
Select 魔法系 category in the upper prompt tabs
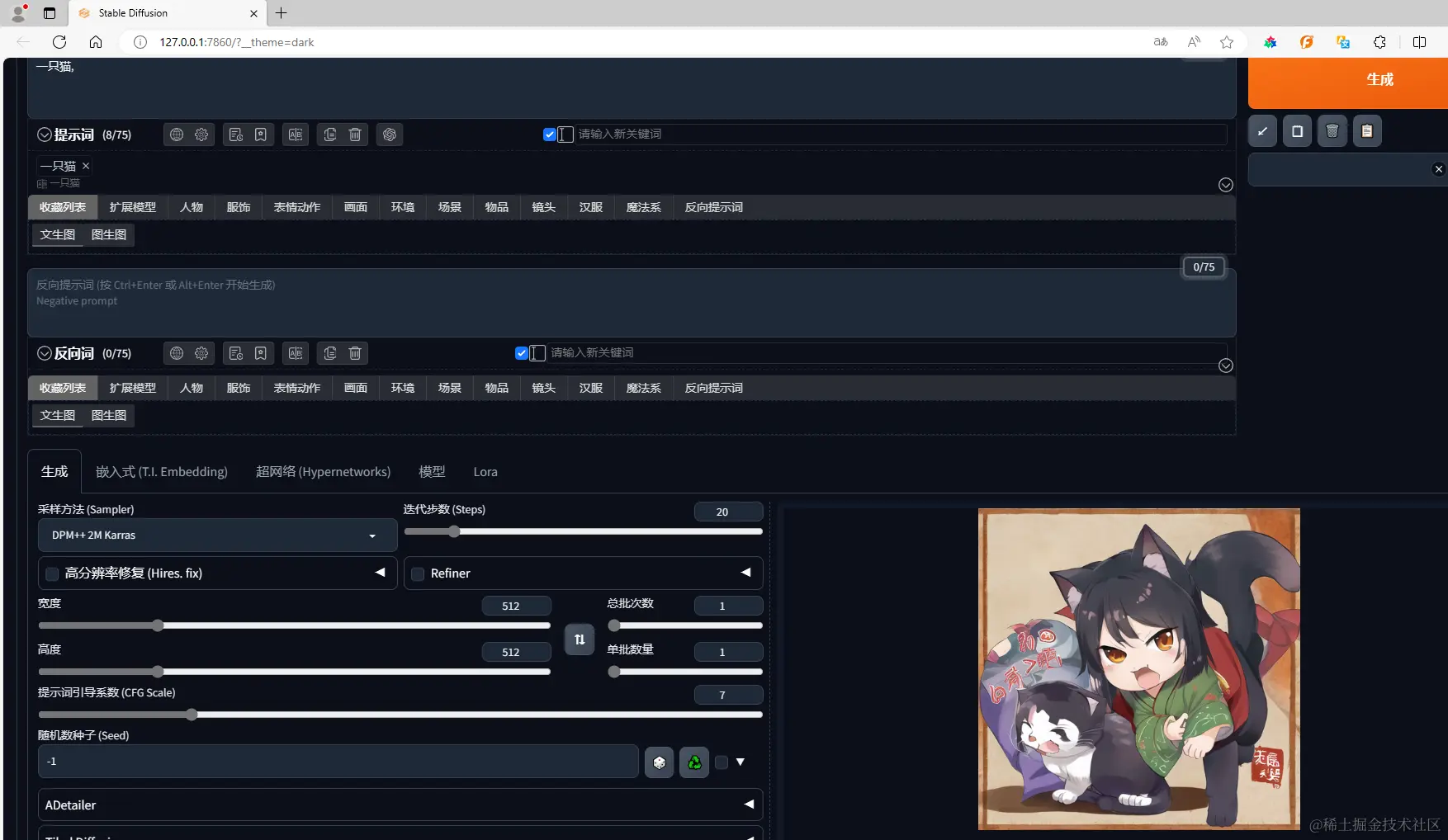point(644,207)
